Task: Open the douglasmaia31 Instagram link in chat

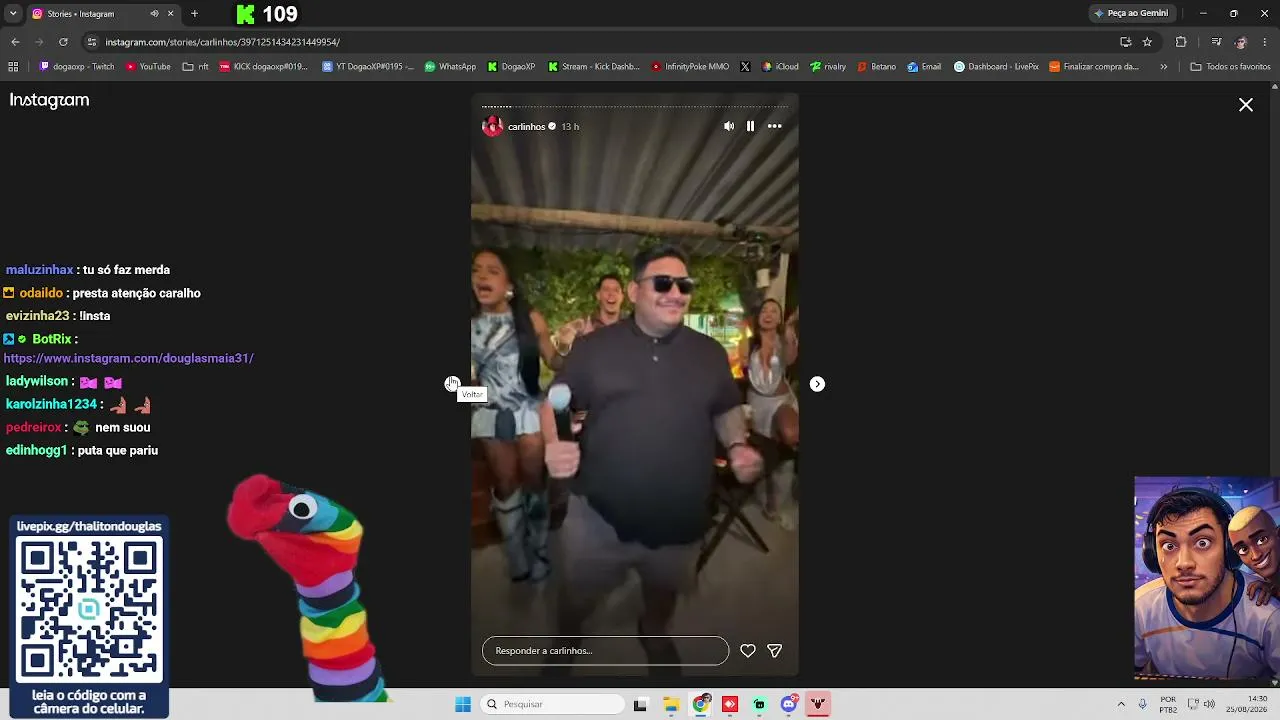Action: (129, 358)
